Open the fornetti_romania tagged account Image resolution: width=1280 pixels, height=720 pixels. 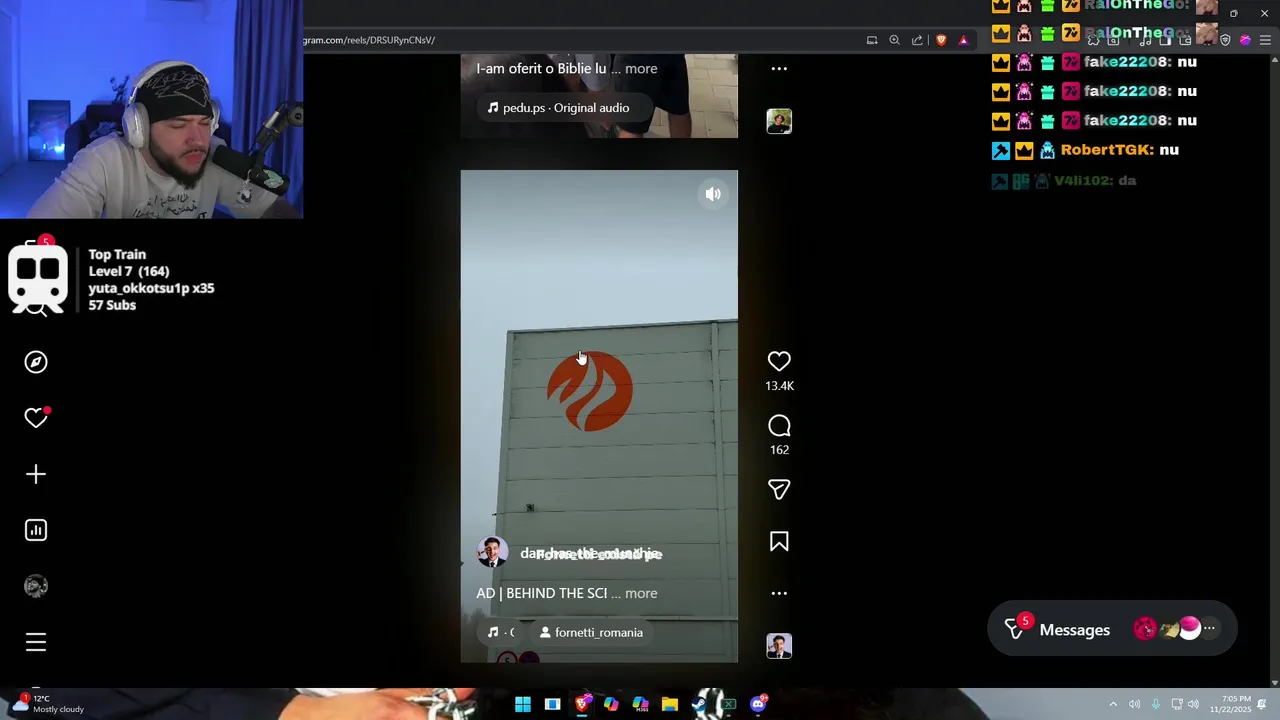click(591, 632)
